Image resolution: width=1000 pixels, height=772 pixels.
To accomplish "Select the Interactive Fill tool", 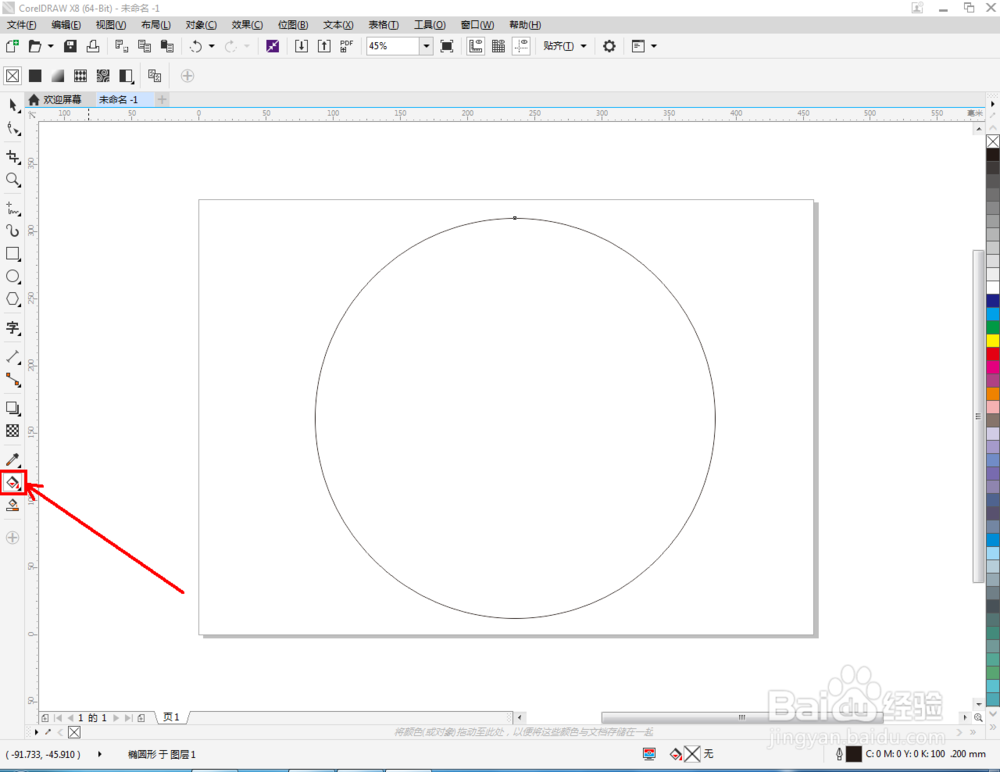I will tap(13, 482).
